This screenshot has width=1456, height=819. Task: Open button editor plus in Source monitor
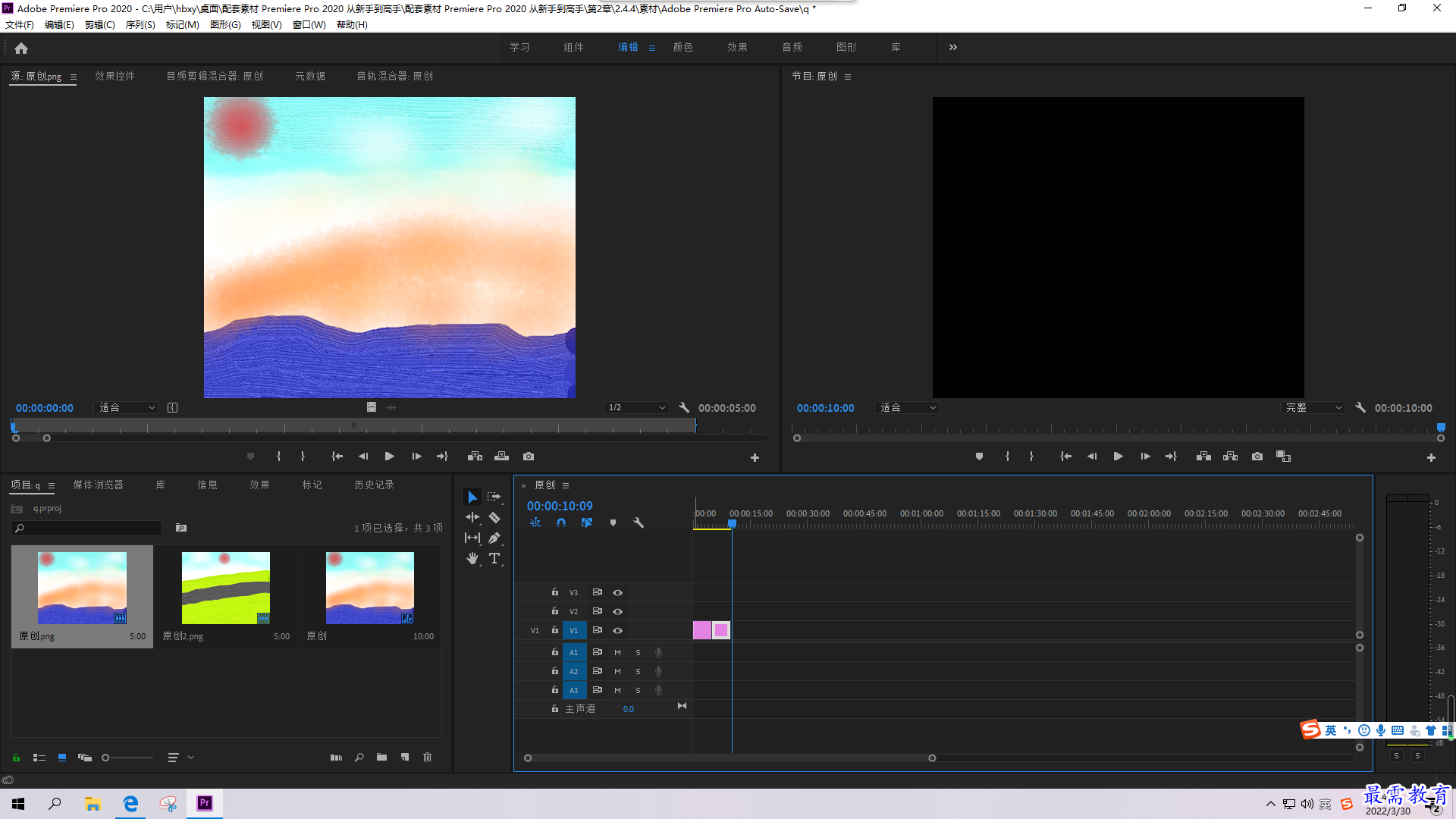[x=755, y=457]
